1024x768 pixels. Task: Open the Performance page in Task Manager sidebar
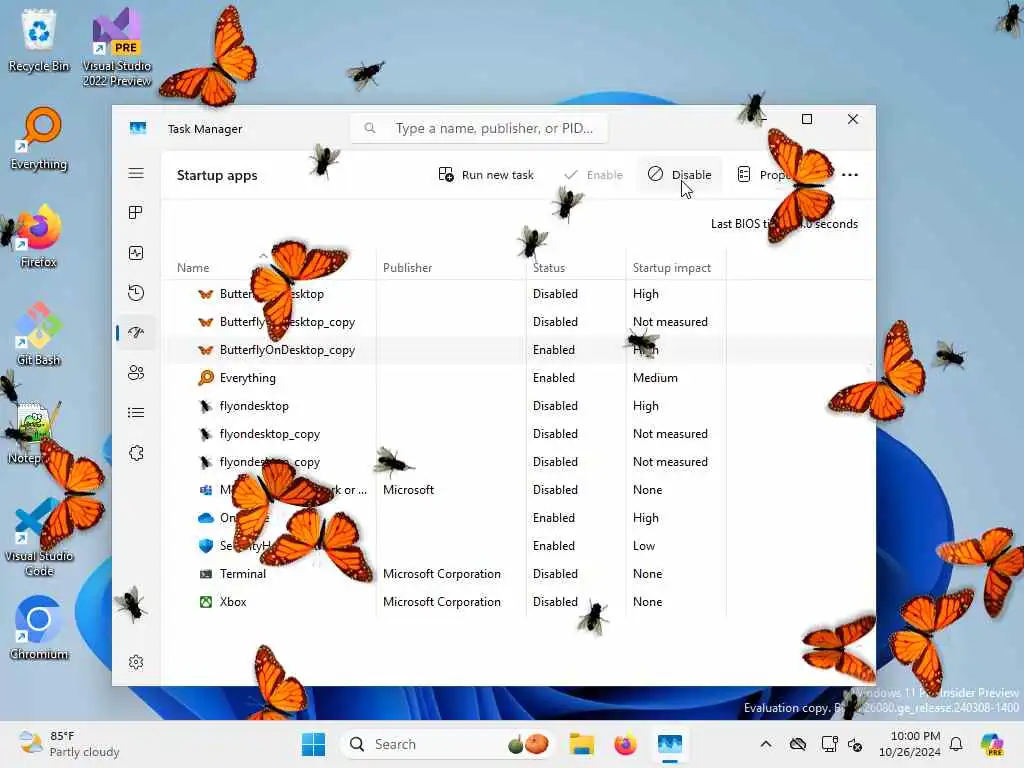click(136, 253)
